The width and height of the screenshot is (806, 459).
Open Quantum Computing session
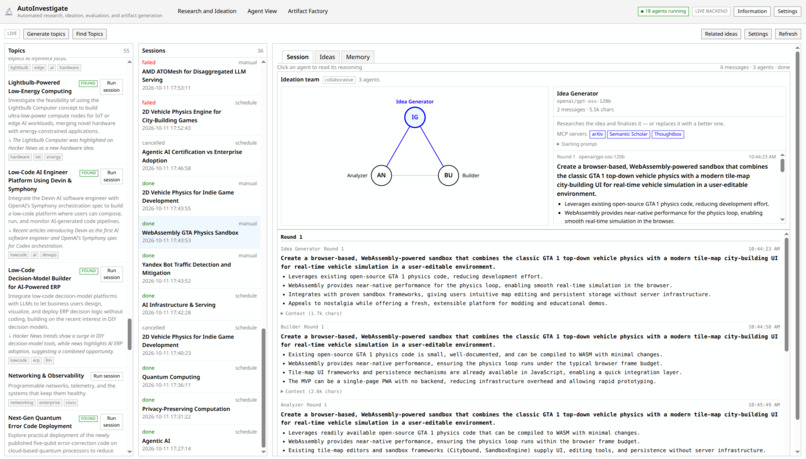point(199,377)
